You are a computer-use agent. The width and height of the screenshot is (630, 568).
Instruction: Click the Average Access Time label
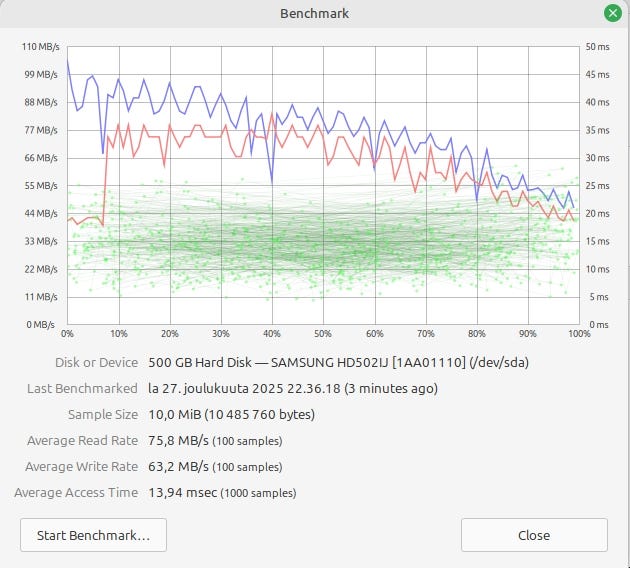[x=76, y=492]
